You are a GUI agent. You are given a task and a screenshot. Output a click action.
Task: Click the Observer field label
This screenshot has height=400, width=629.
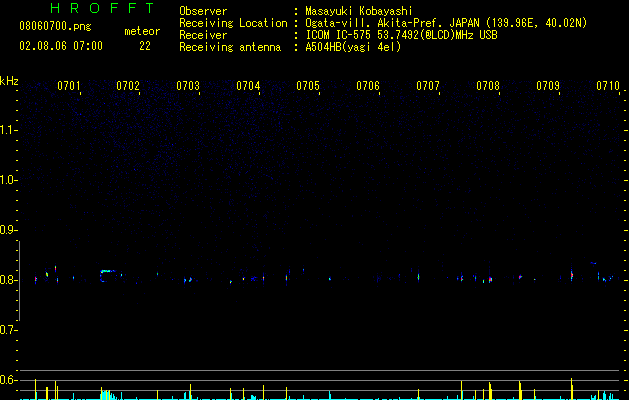point(203,11)
